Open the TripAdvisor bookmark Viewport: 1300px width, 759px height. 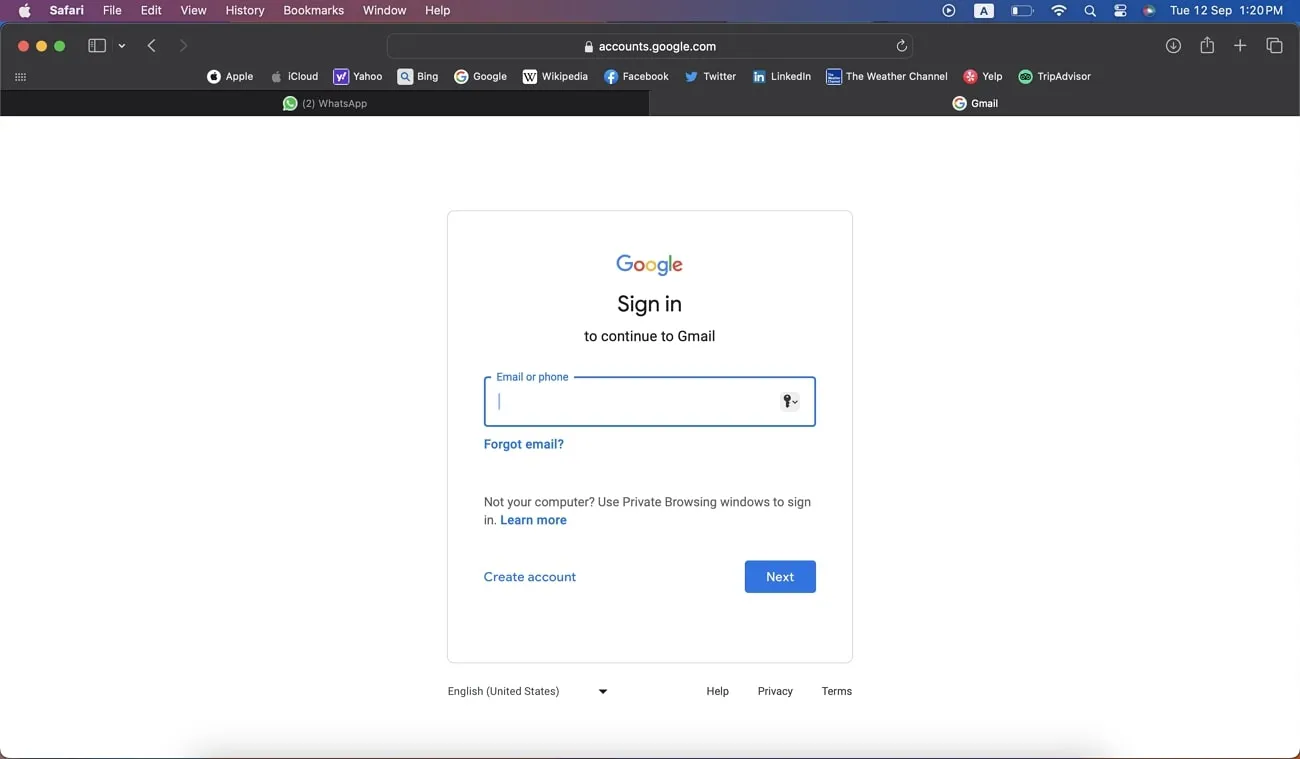pyautogui.click(x=1054, y=76)
